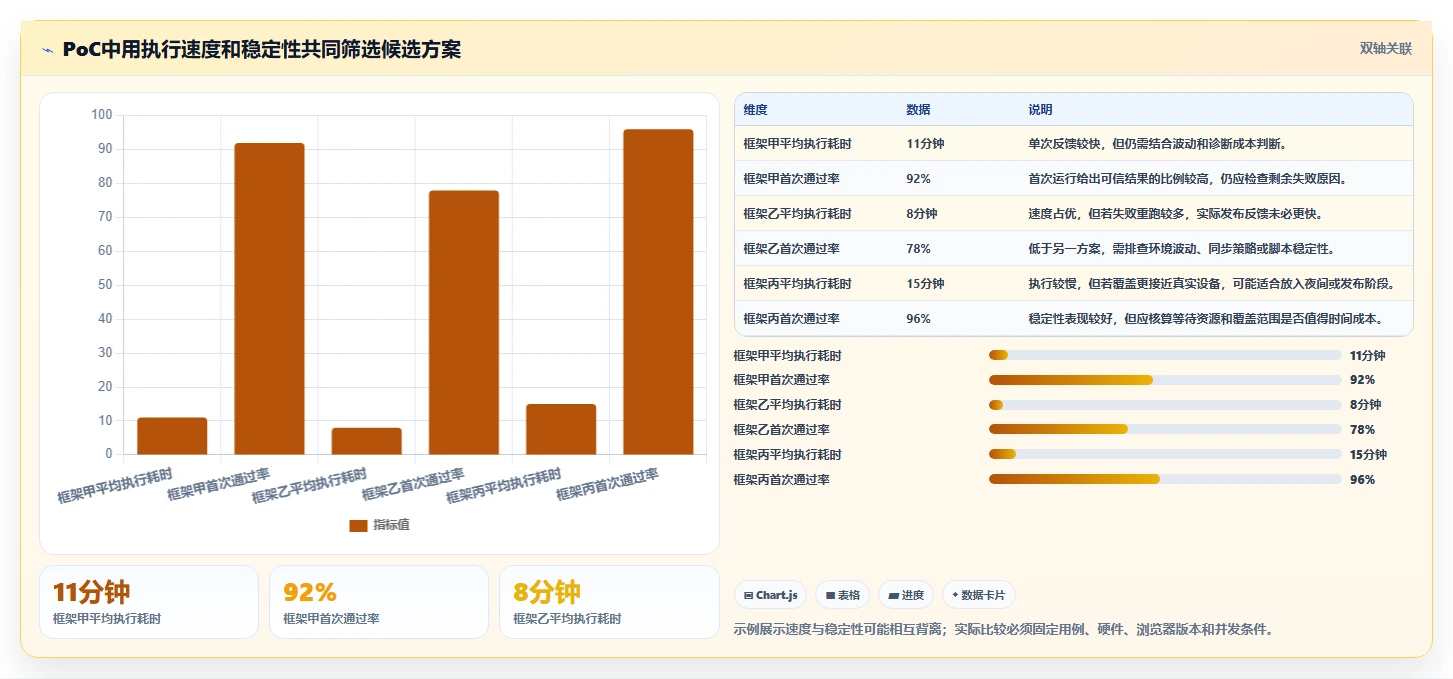The image size is (1453, 679).
Task: Click the 框架乙首次通过率 progress label
Action: pyautogui.click(x=781, y=430)
